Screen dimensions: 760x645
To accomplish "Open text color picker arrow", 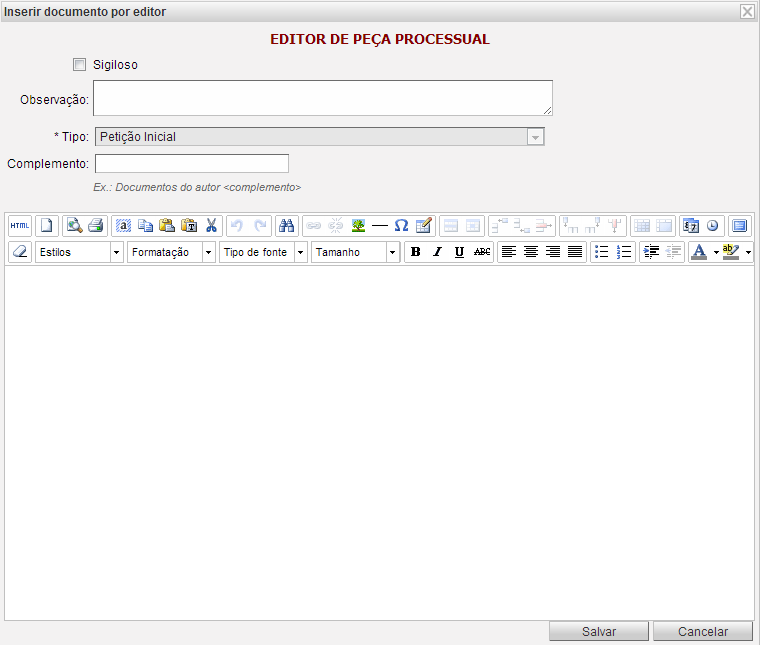I will pos(716,252).
